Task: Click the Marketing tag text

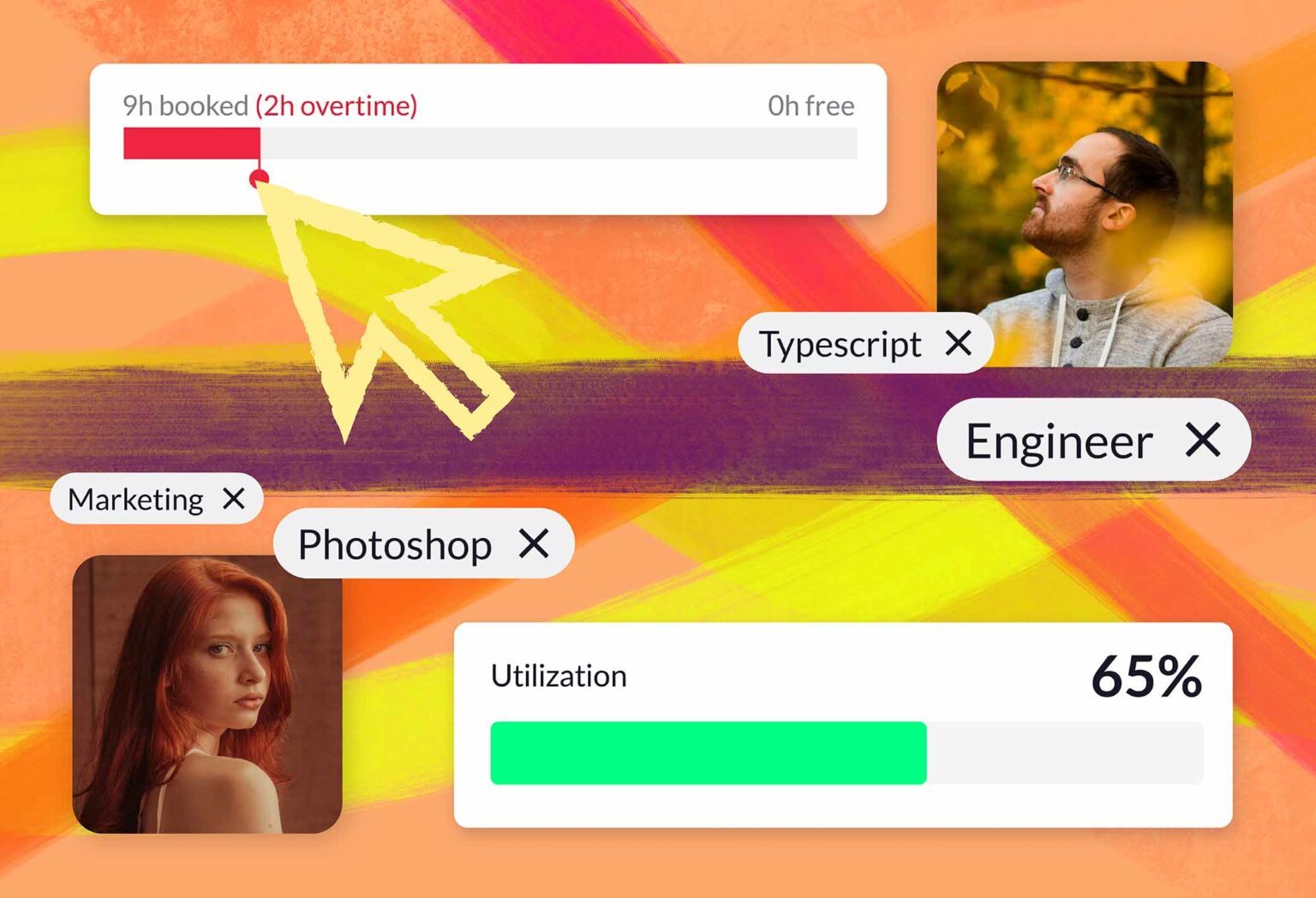Action: [135, 500]
